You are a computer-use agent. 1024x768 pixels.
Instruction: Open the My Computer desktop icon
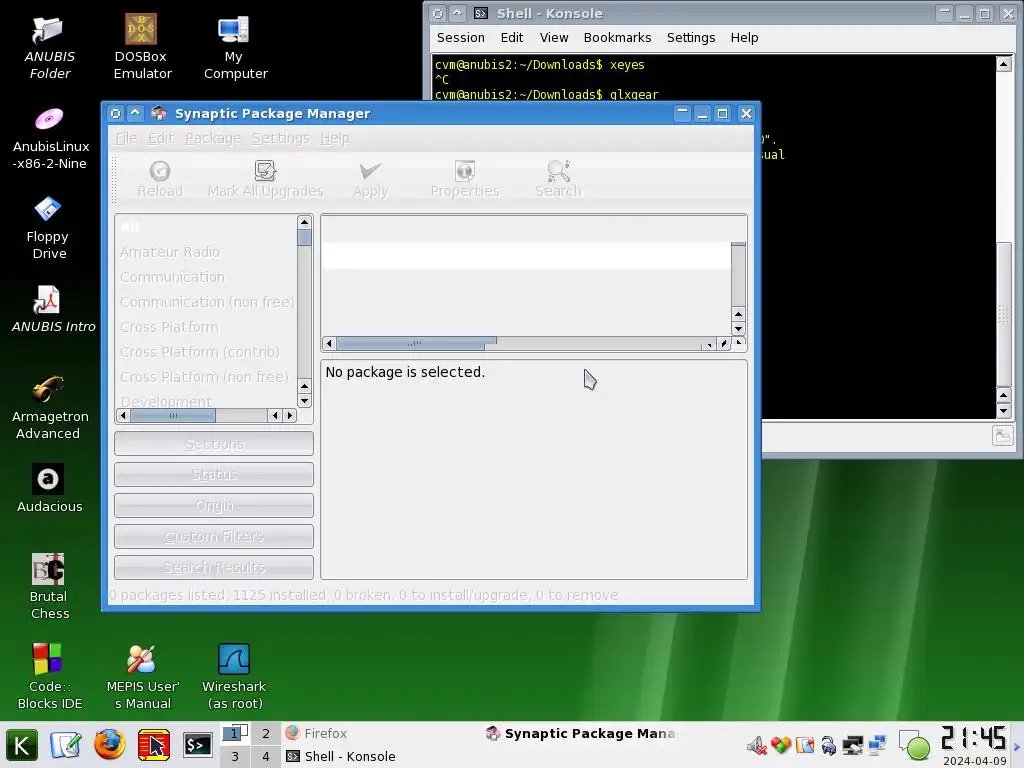click(234, 29)
